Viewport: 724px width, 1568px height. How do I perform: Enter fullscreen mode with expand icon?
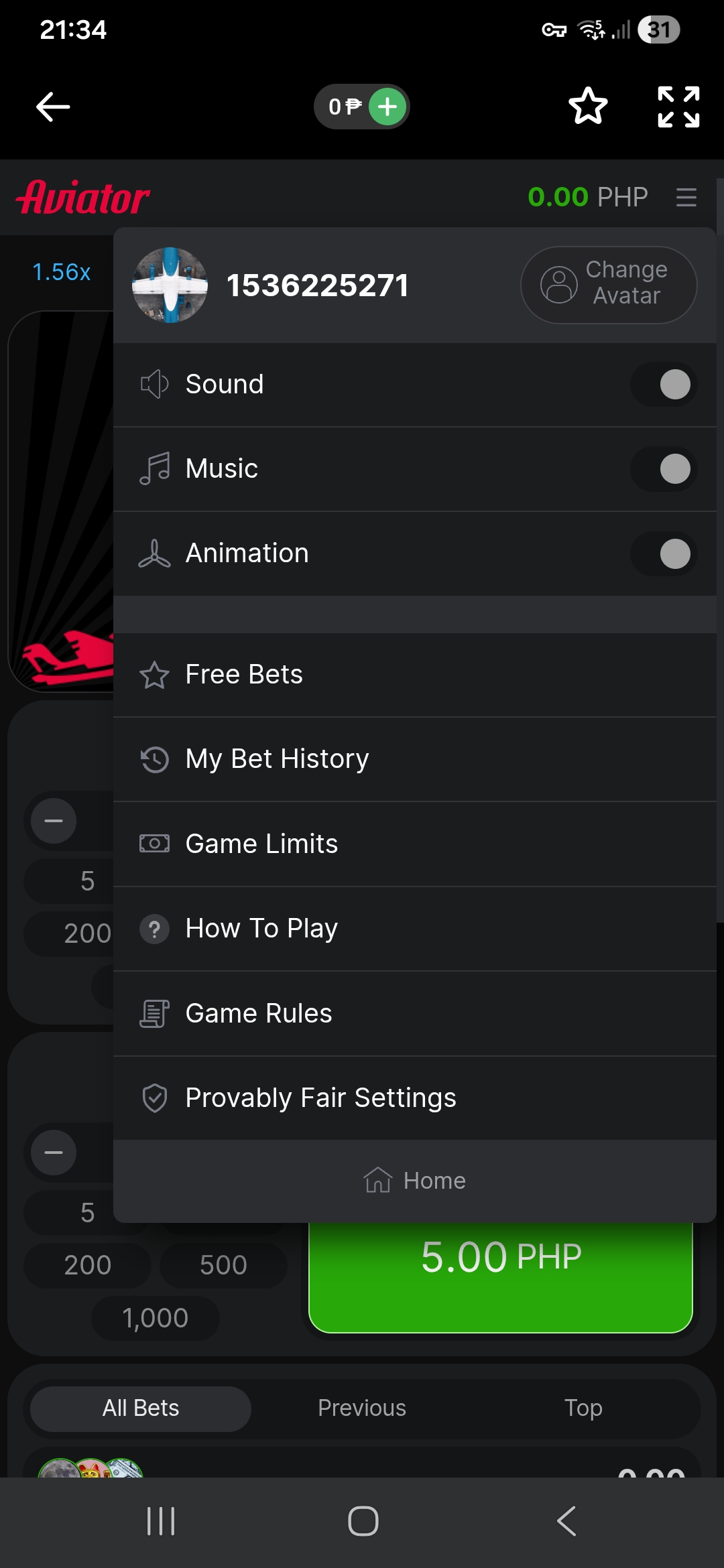[678, 107]
